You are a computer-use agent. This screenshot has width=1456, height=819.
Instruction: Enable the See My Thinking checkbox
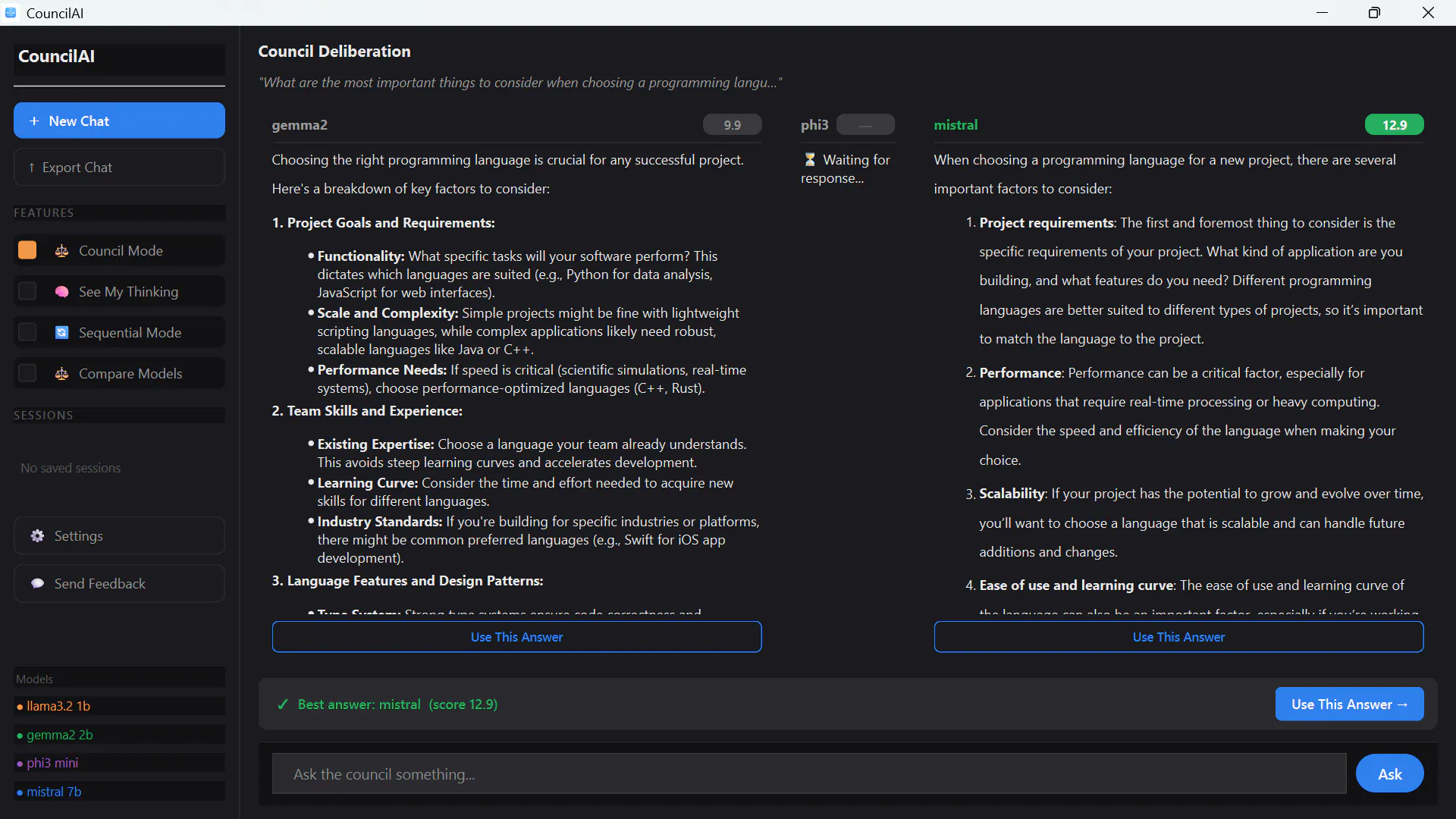pyautogui.click(x=27, y=291)
